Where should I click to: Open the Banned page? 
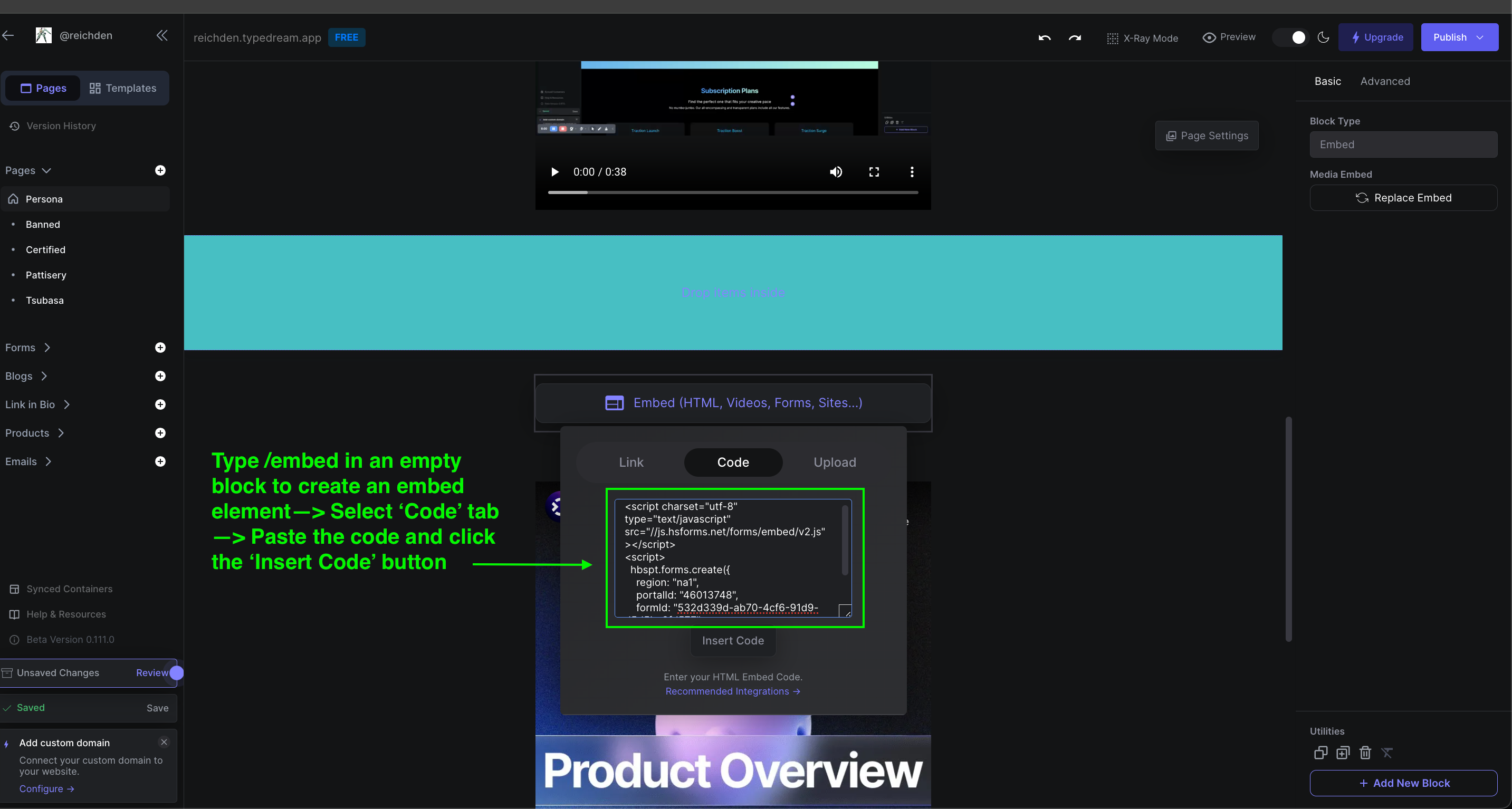click(x=43, y=225)
